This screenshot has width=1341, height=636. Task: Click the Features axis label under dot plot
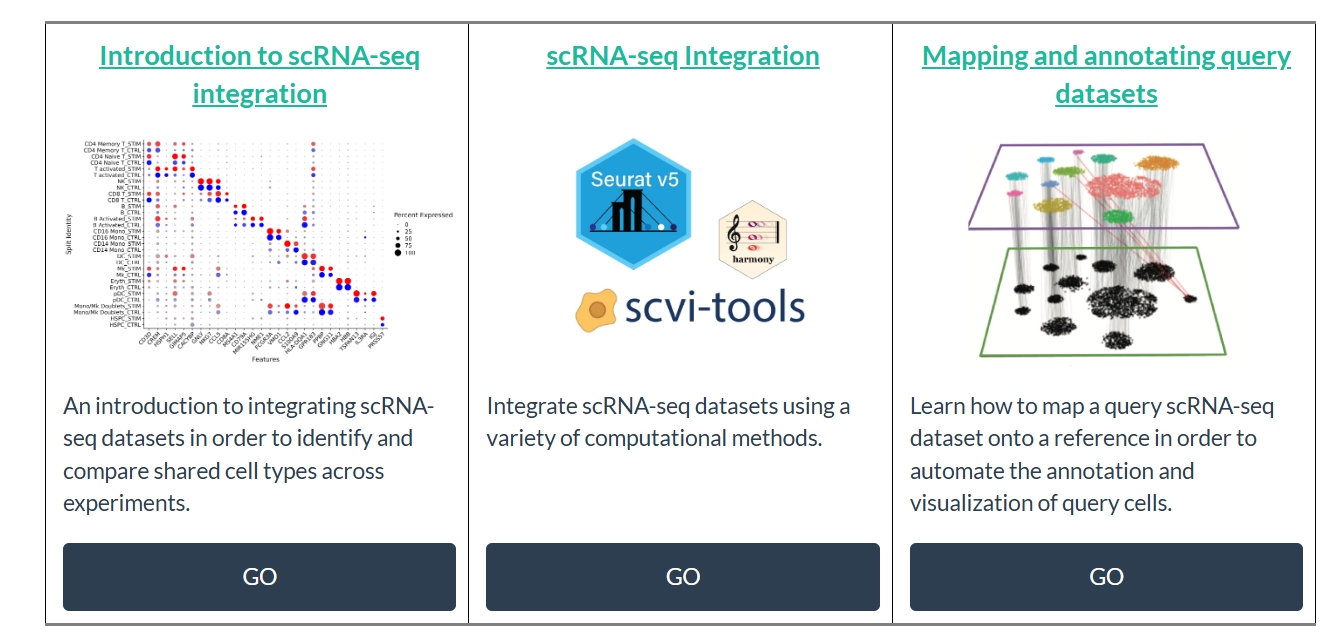pos(265,358)
